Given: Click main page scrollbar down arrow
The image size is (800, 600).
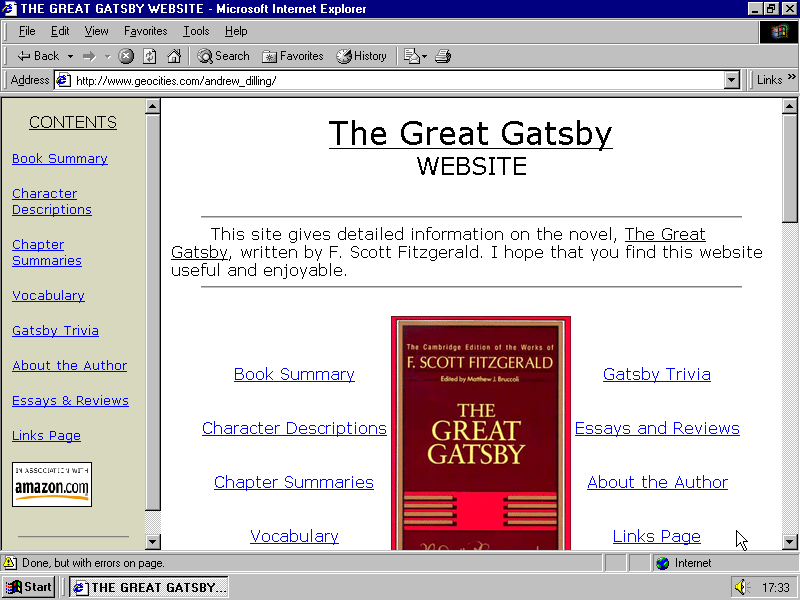Looking at the screenshot, I should tap(789, 541).
